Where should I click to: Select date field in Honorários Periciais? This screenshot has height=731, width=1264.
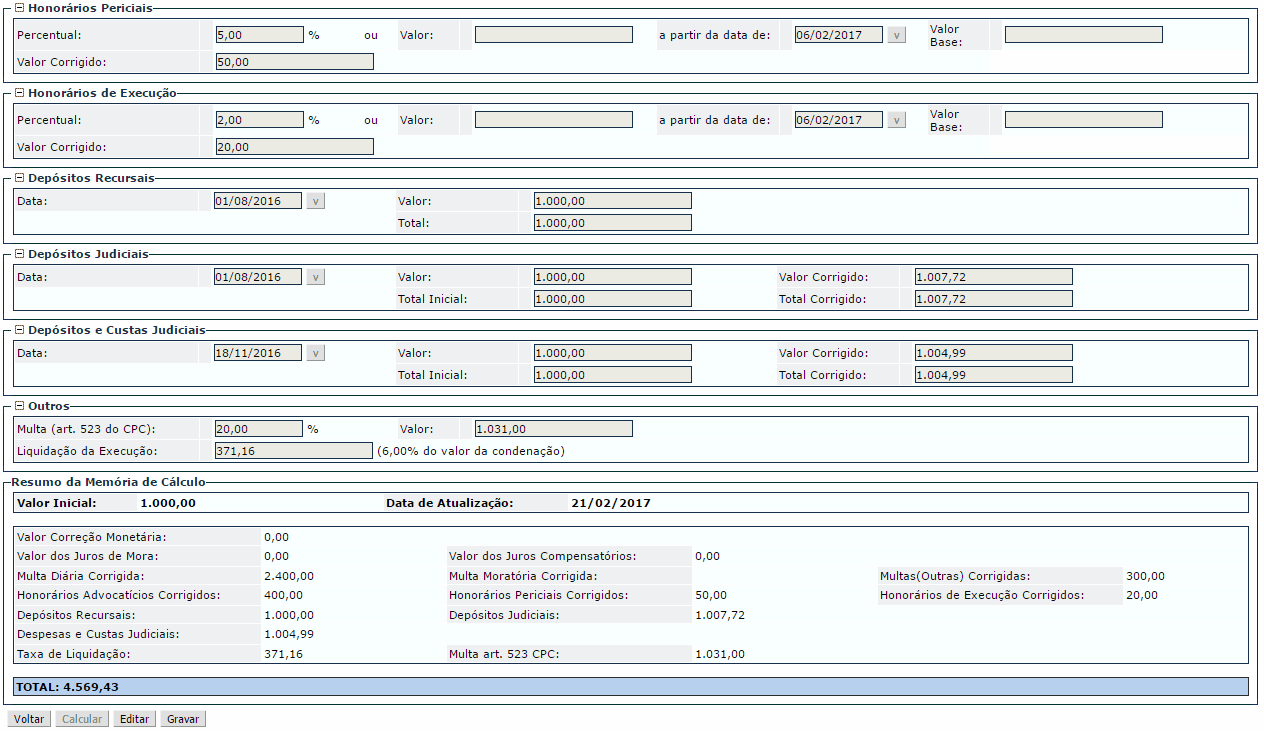tap(839, 35)
